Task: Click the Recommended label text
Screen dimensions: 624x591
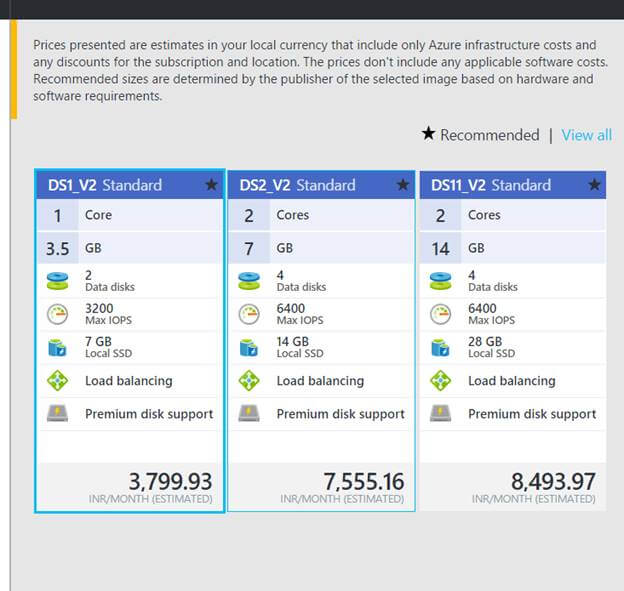Action: [x=490, y=135]
